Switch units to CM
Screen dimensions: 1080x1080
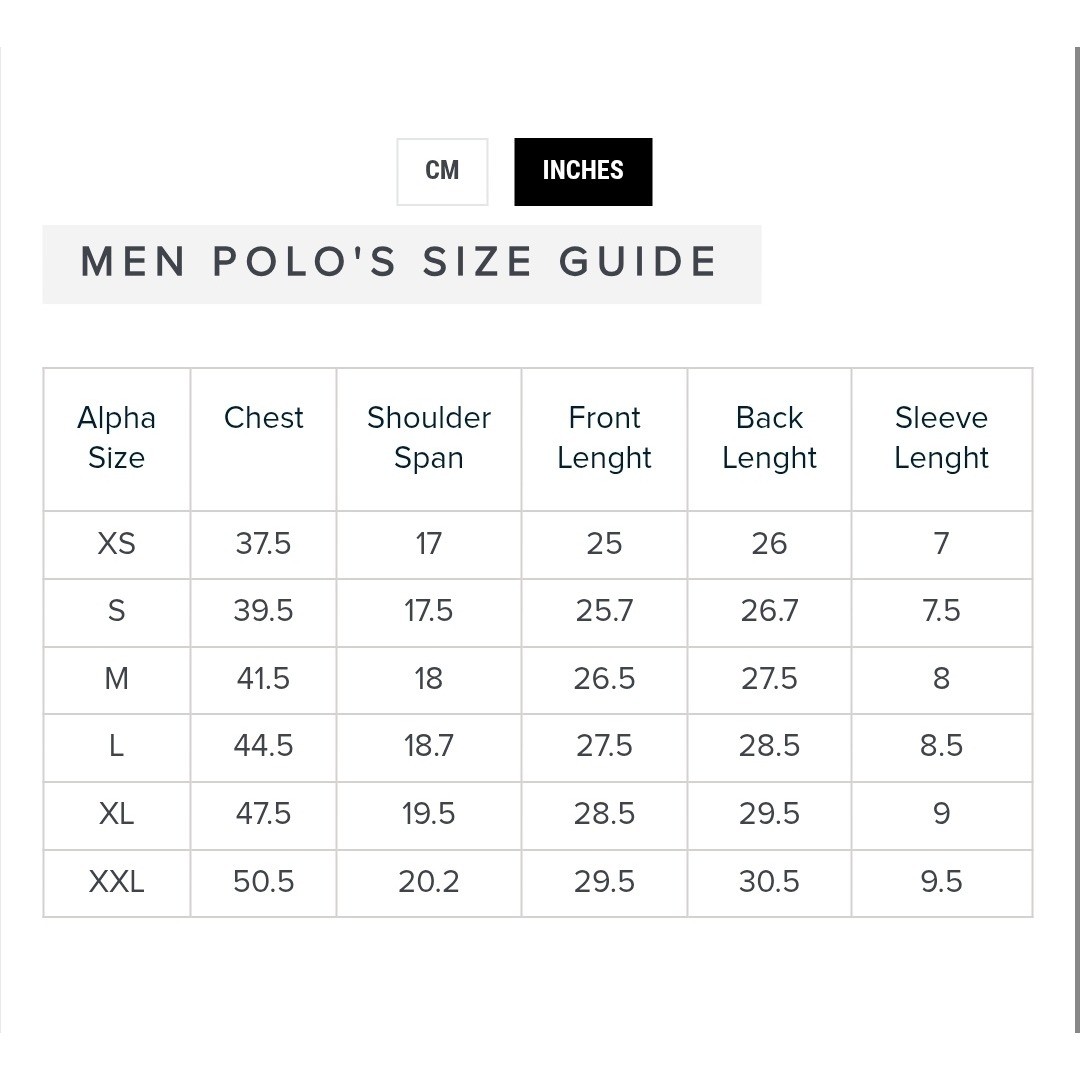tap(442, 172)
